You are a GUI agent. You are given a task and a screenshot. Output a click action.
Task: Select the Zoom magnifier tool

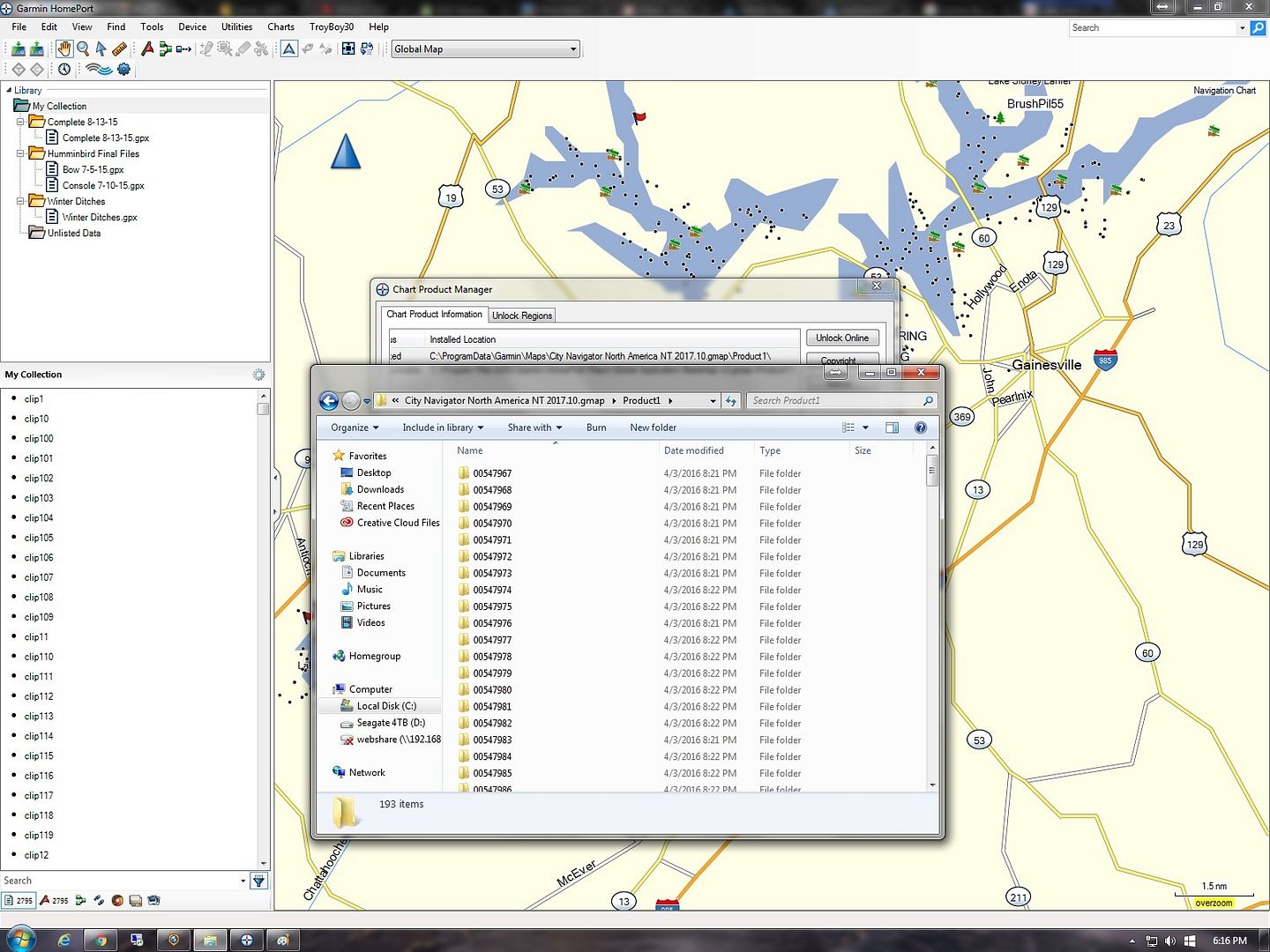tap(83, 49)
